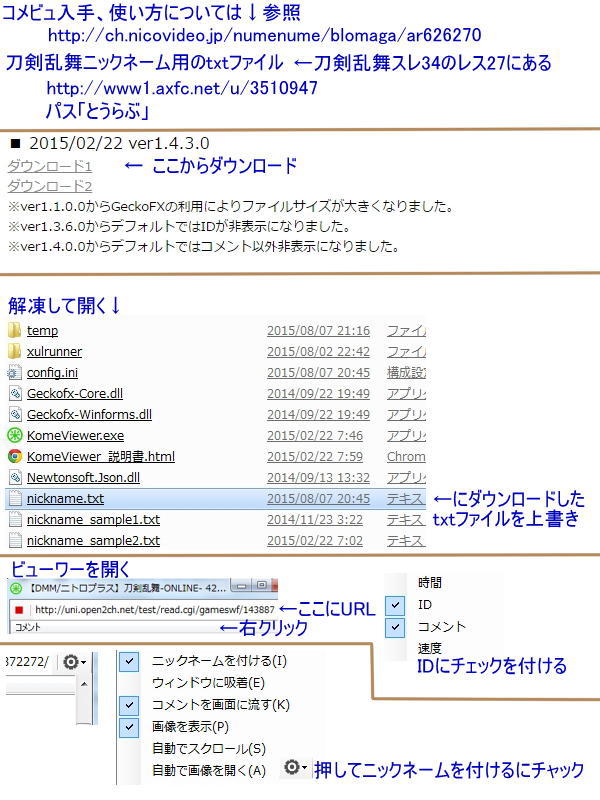Click the Chrom type cell of the html file
The image size is (600, 800).
406,456
